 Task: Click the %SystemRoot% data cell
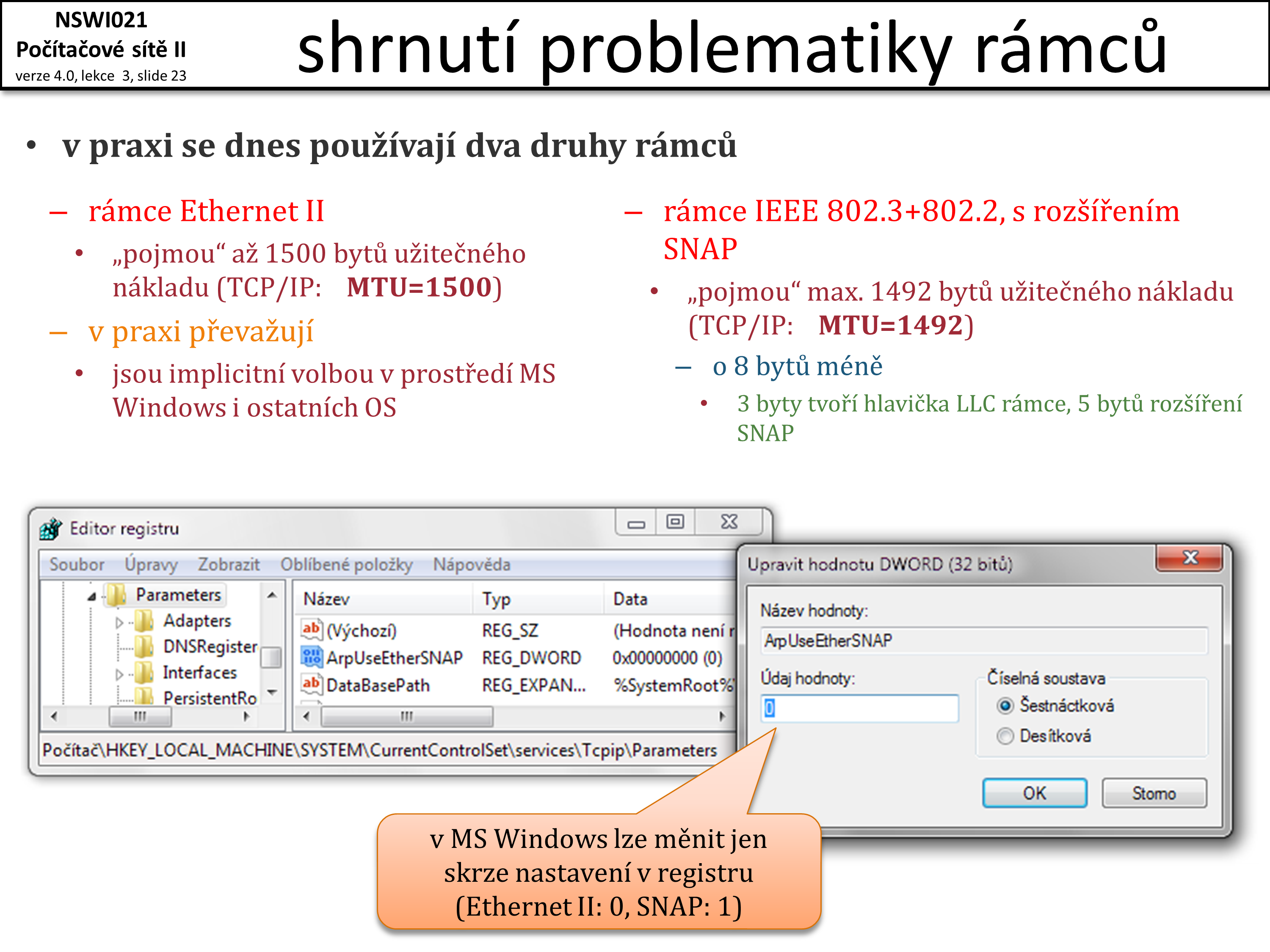(674, 685)
